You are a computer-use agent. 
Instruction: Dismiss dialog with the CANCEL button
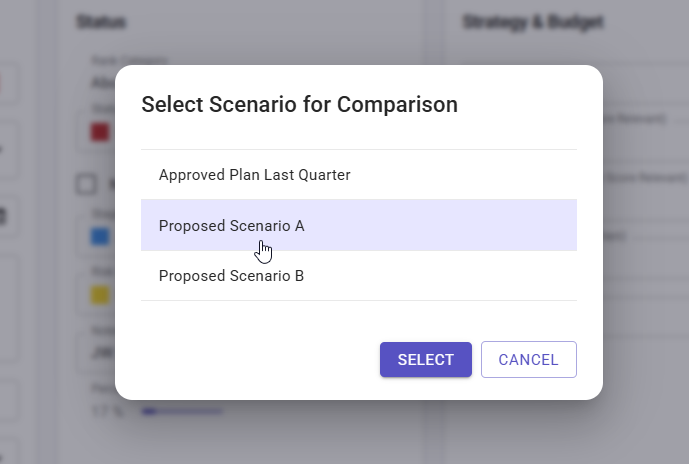(x=528, y=360)
